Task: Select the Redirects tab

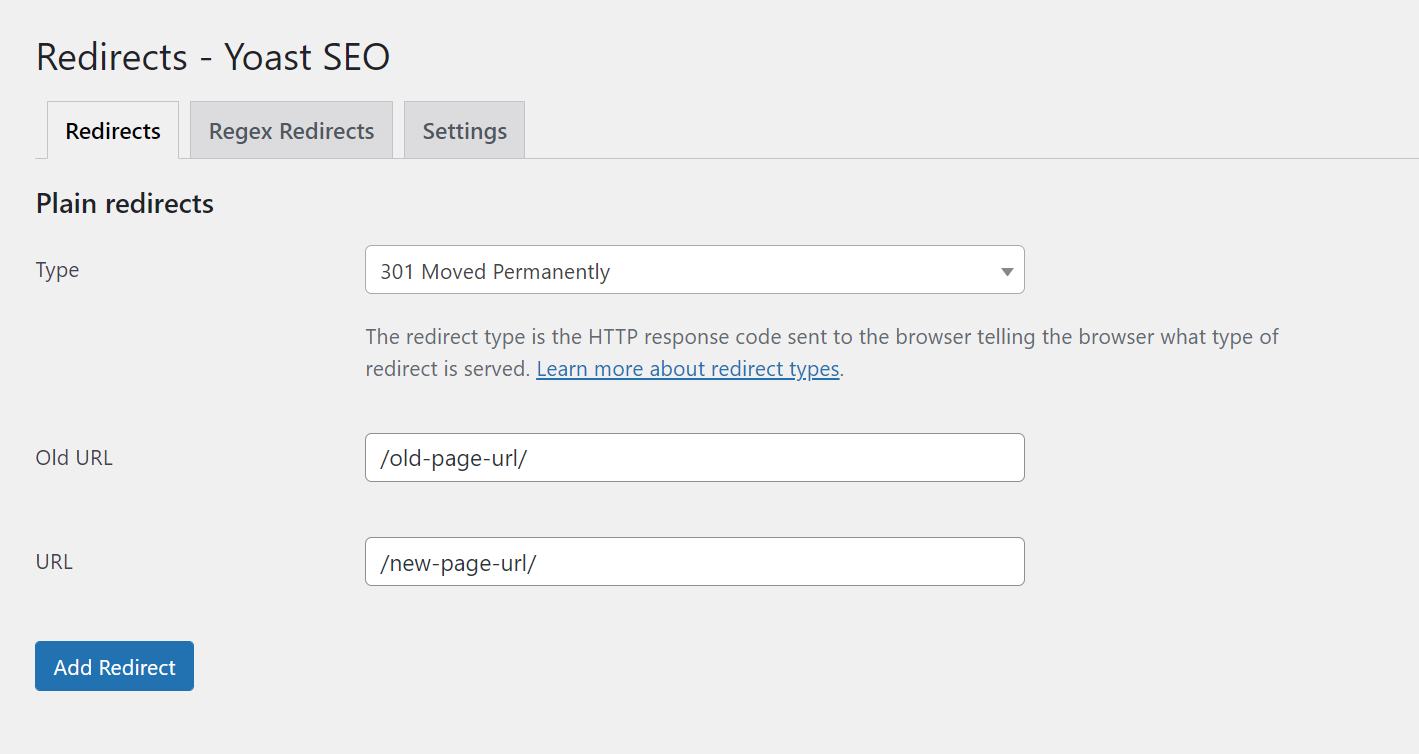Action: tap(112, 130)
